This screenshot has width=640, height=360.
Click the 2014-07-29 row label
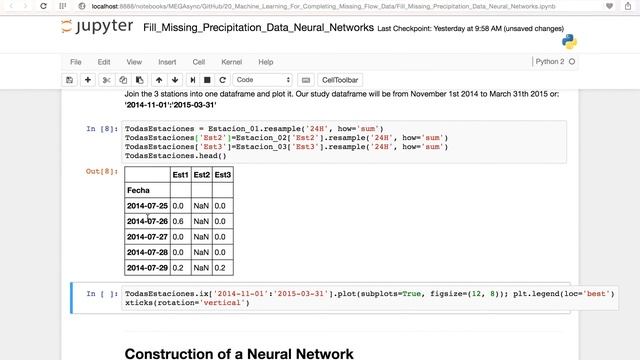click(x=147, y=268)
